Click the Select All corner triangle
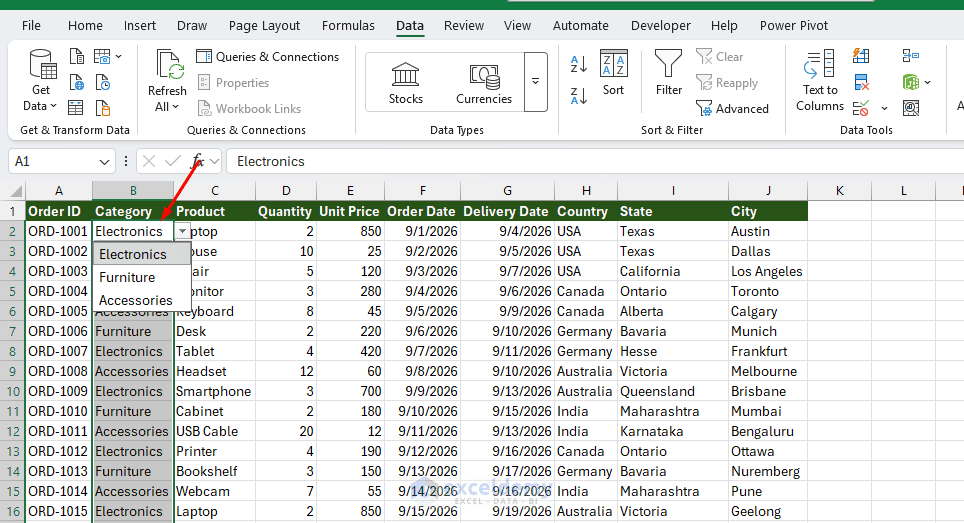Screen dimensions: 964x523 tap(16, 191)
